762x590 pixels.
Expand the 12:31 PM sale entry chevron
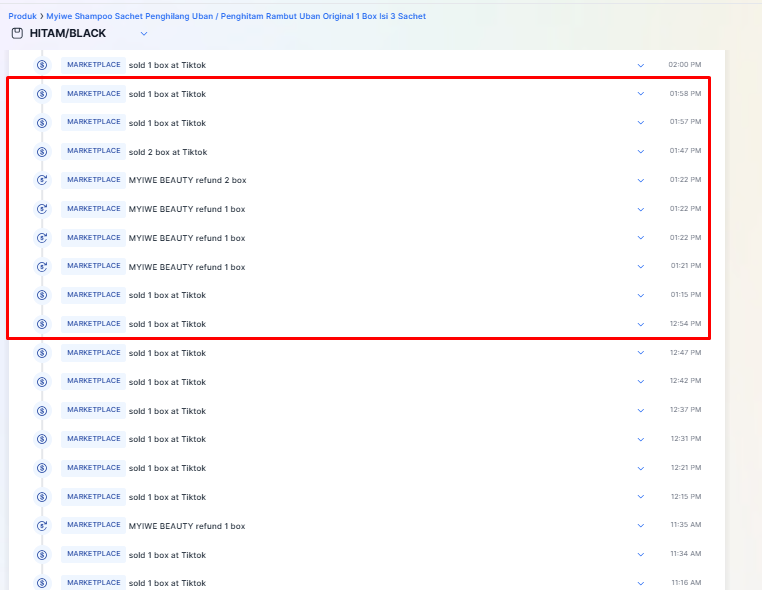click(641, 439)
